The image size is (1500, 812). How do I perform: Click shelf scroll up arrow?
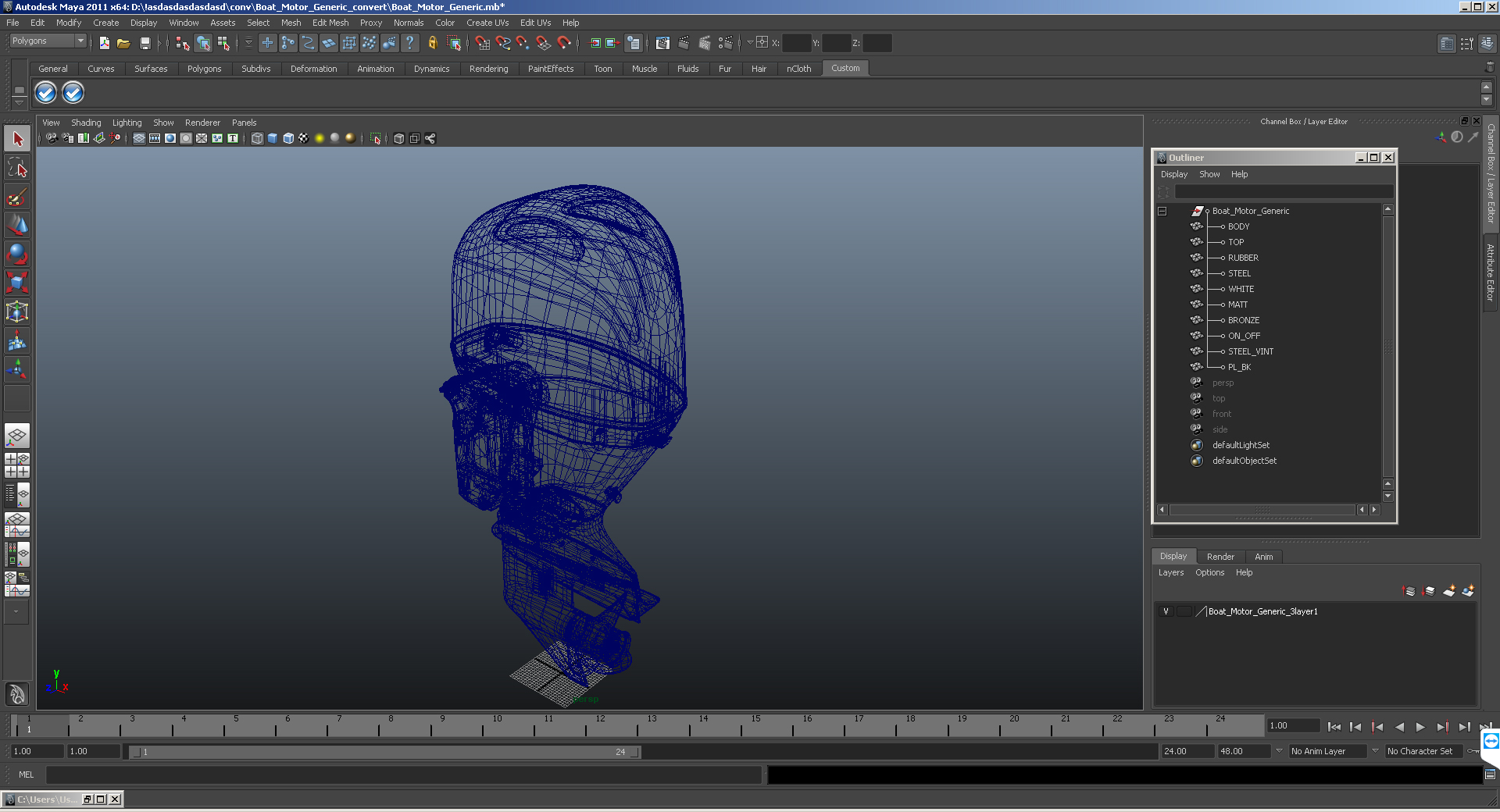tap(1487, 87)
